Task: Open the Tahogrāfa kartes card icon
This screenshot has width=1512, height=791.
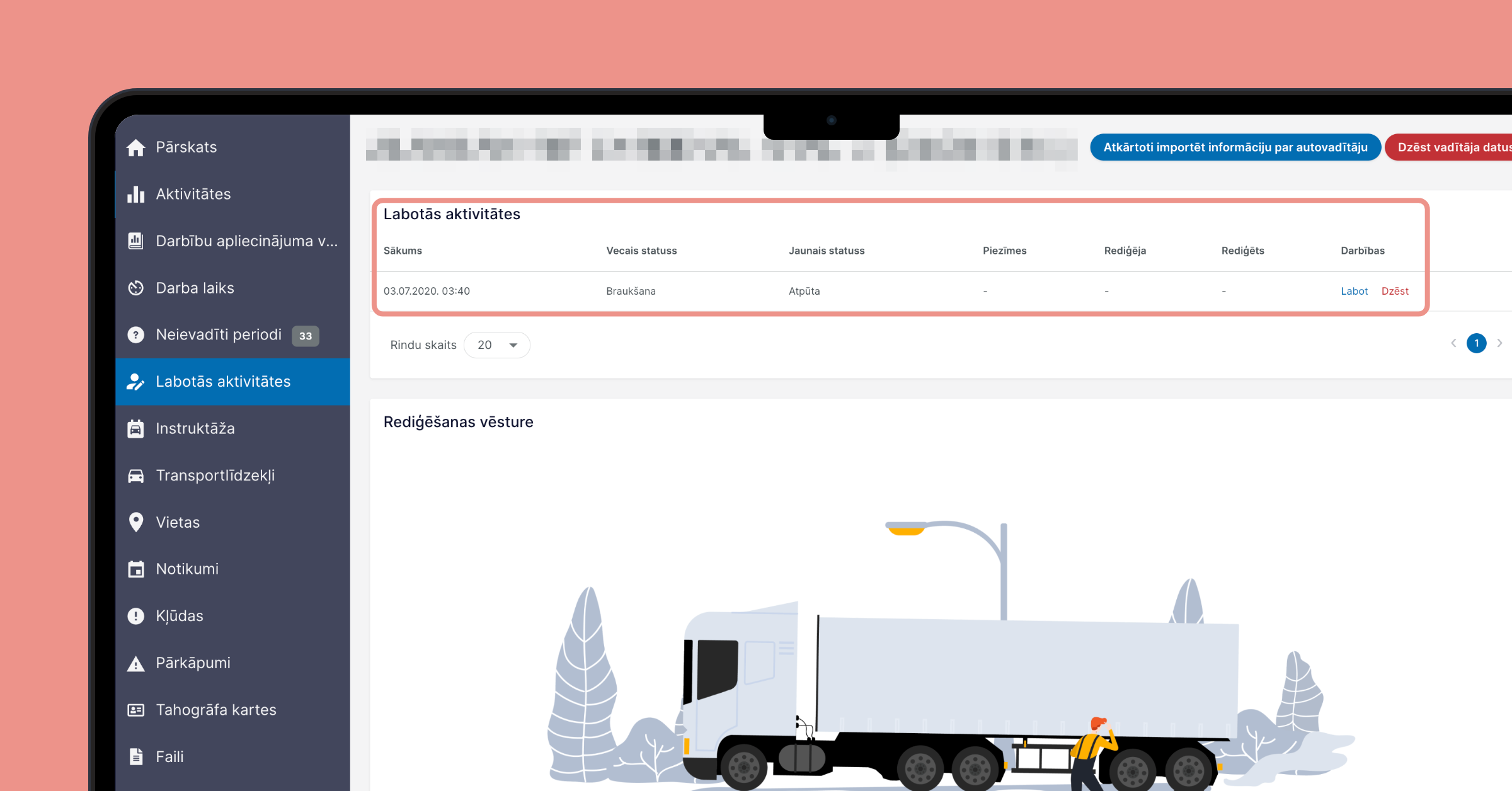Action: [135, 710]
